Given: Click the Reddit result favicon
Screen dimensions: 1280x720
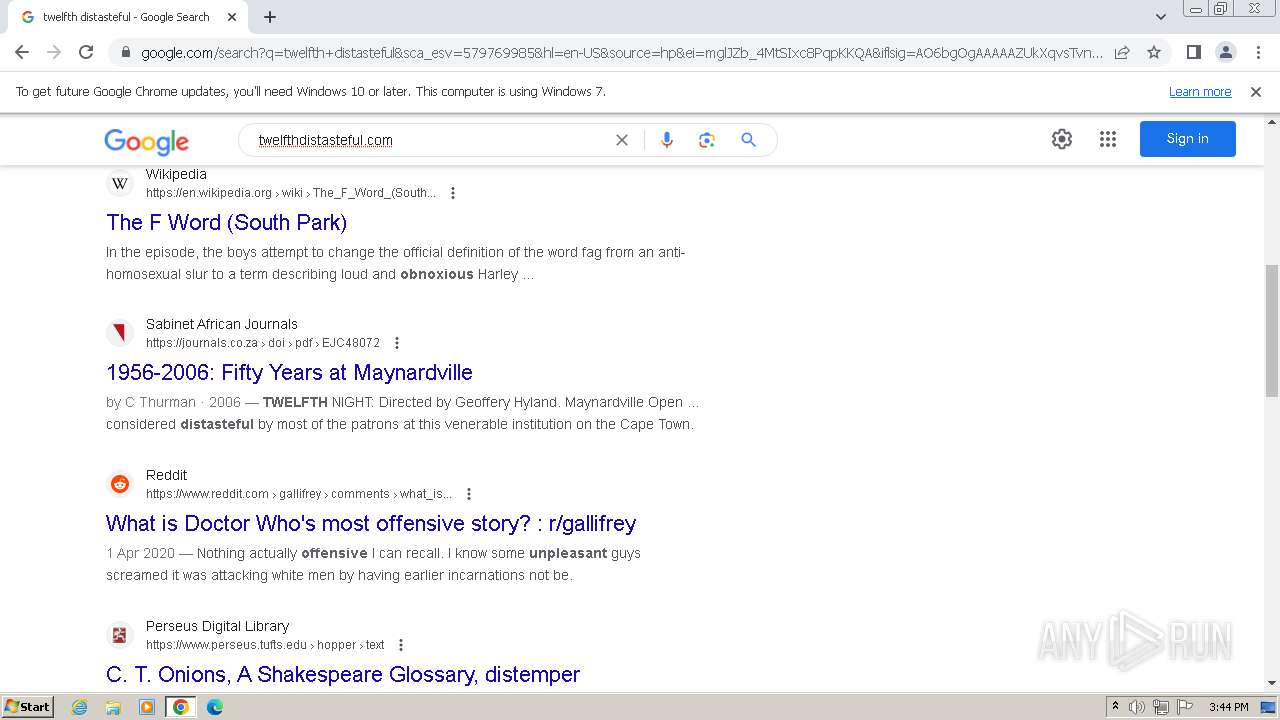Looking at the screenshot, I should (x=120, y=484).
